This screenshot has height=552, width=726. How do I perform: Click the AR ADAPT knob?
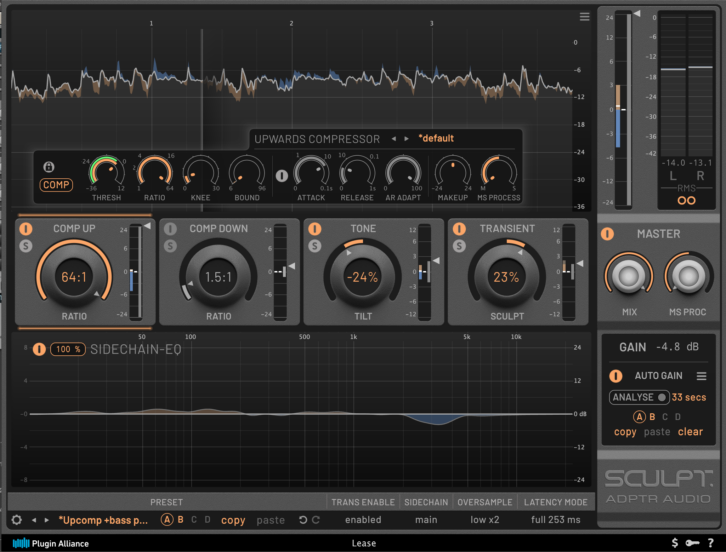(x=403, y=173)
